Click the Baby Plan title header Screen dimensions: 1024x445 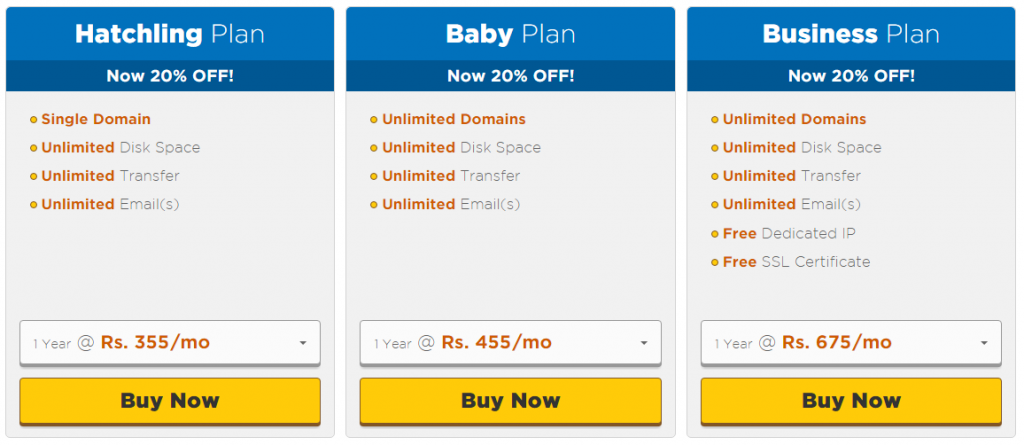coord(511,34)
